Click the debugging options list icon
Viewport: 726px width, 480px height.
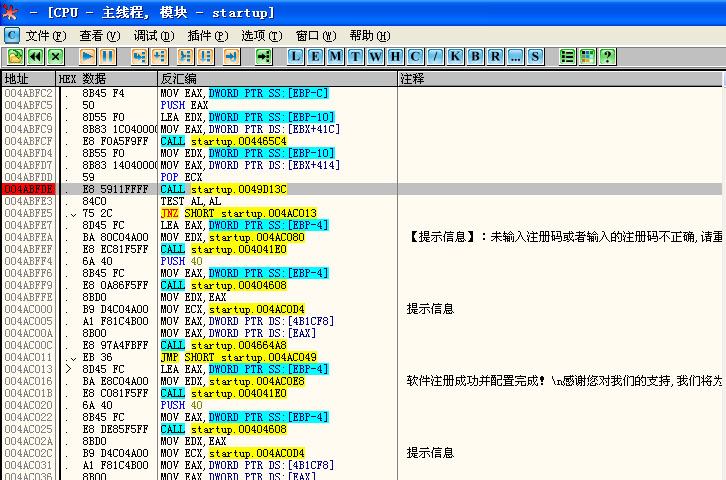[567, 56]
